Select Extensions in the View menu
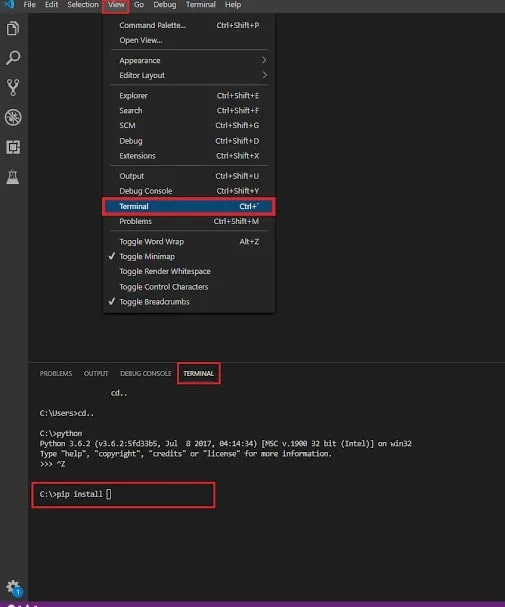The height and width of the screenshot is (607, 505). 189,156
